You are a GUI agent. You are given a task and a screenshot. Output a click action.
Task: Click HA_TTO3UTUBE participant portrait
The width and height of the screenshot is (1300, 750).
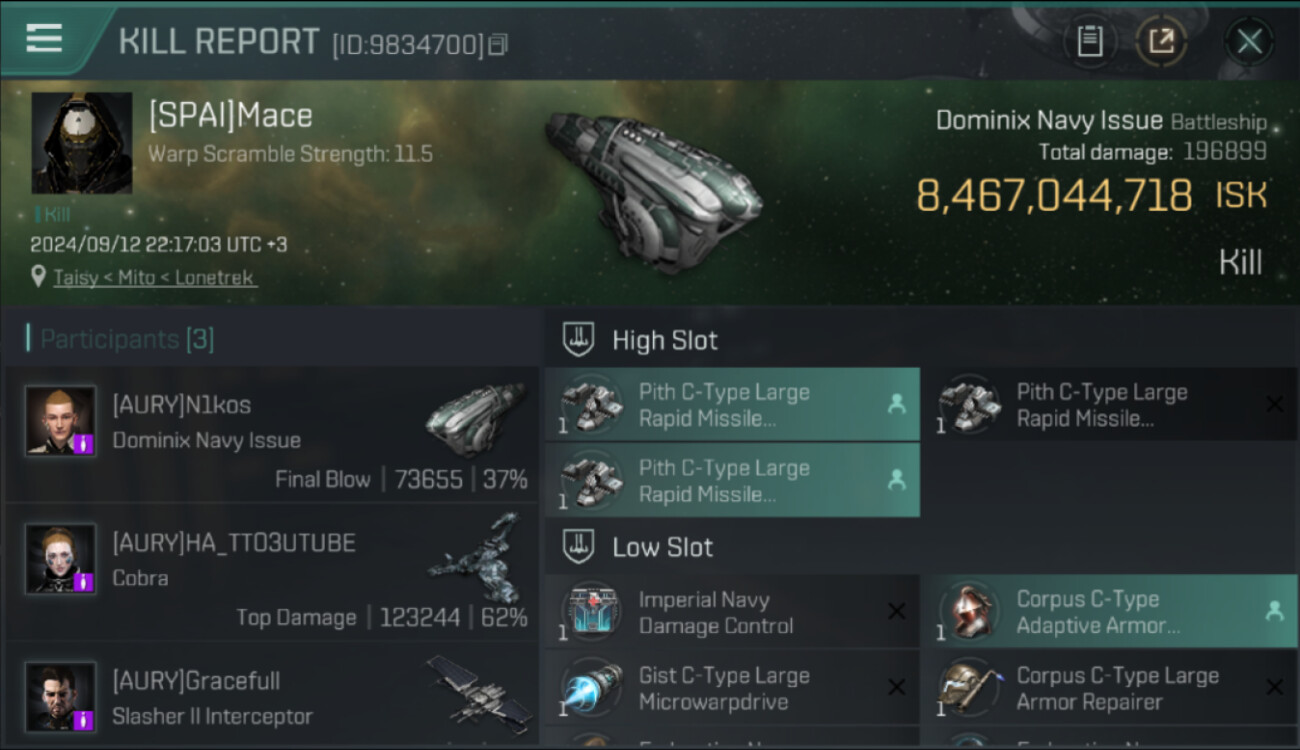click(61, 558)
